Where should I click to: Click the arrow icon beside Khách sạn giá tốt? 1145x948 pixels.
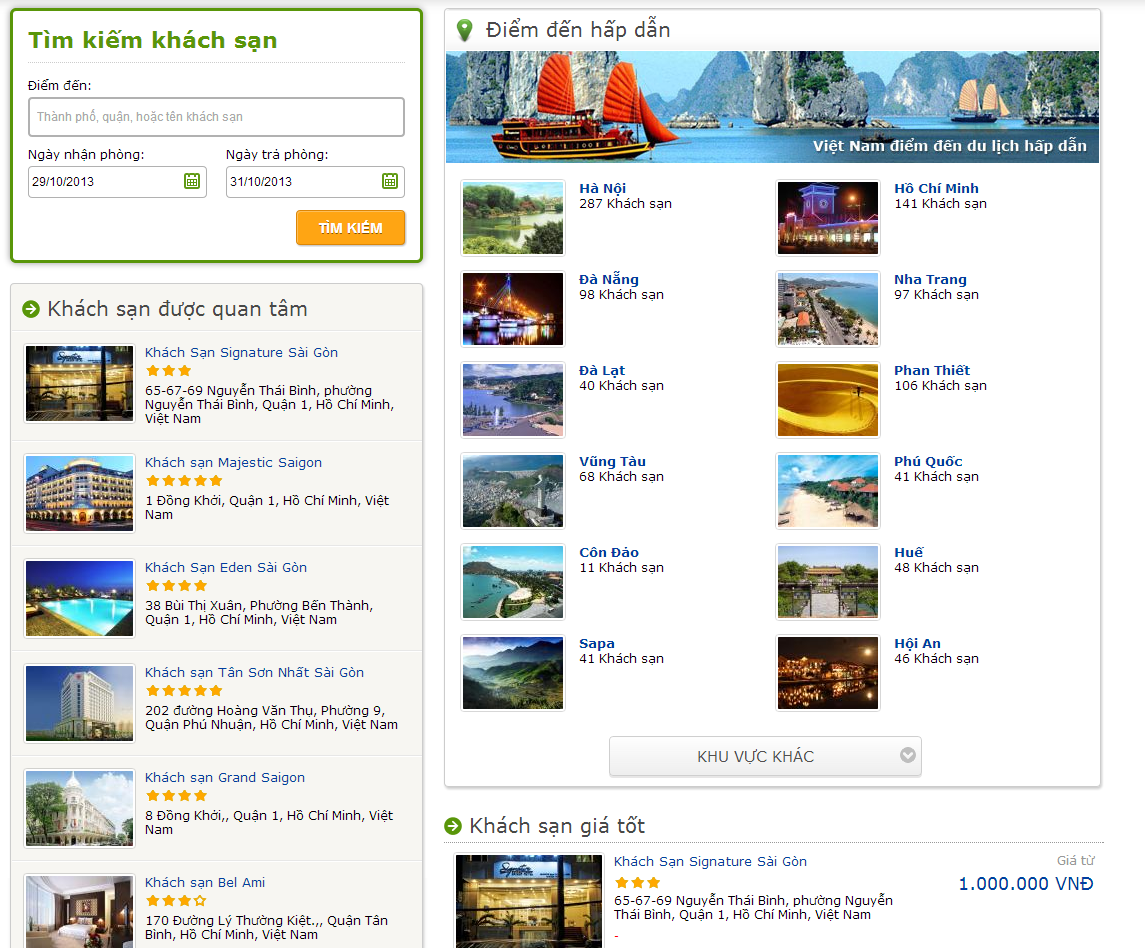coord(452,826)
